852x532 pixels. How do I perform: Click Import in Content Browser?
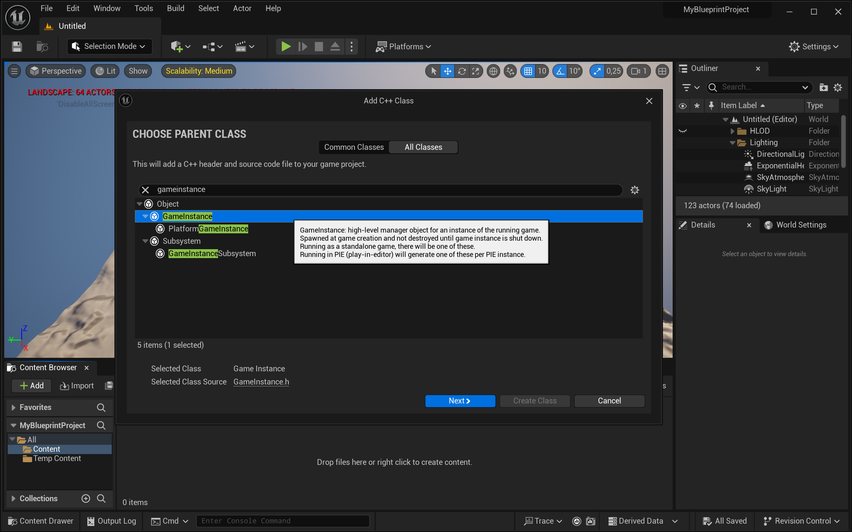pos(77,386)
